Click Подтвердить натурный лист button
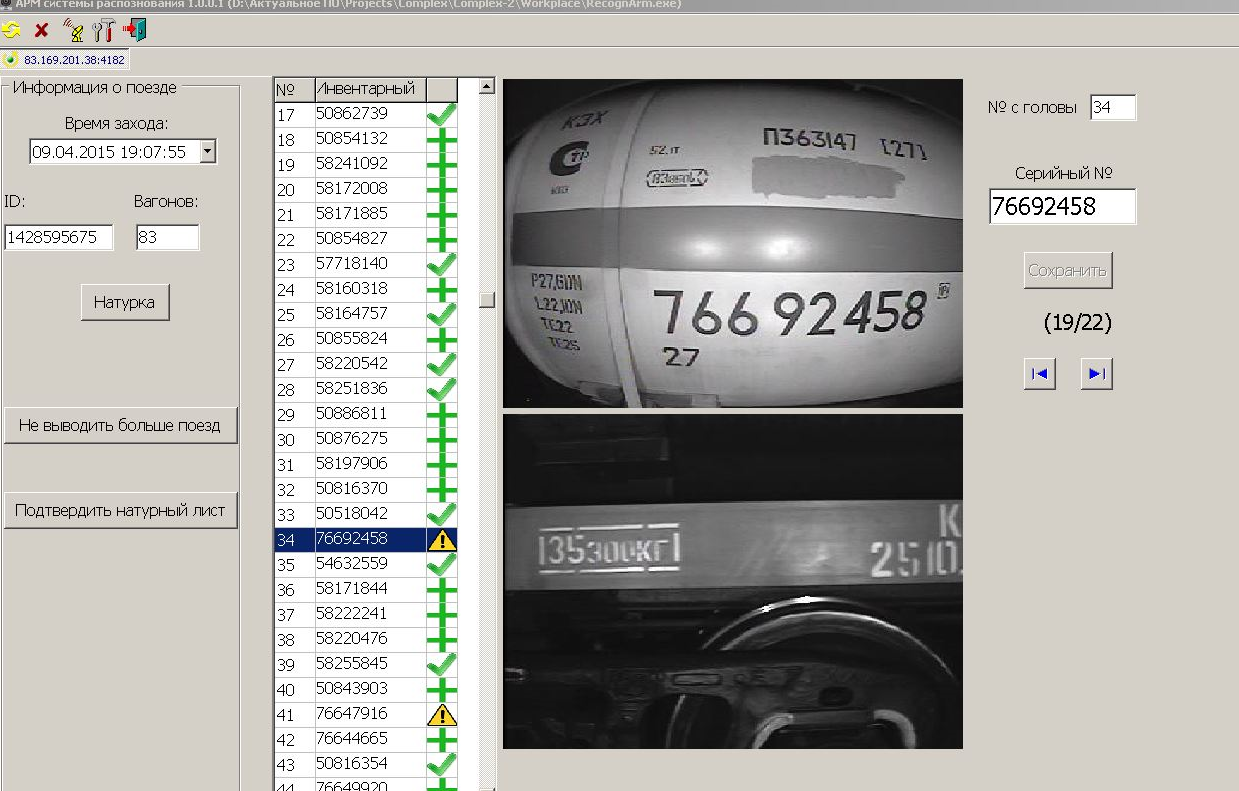 point(120,510)
